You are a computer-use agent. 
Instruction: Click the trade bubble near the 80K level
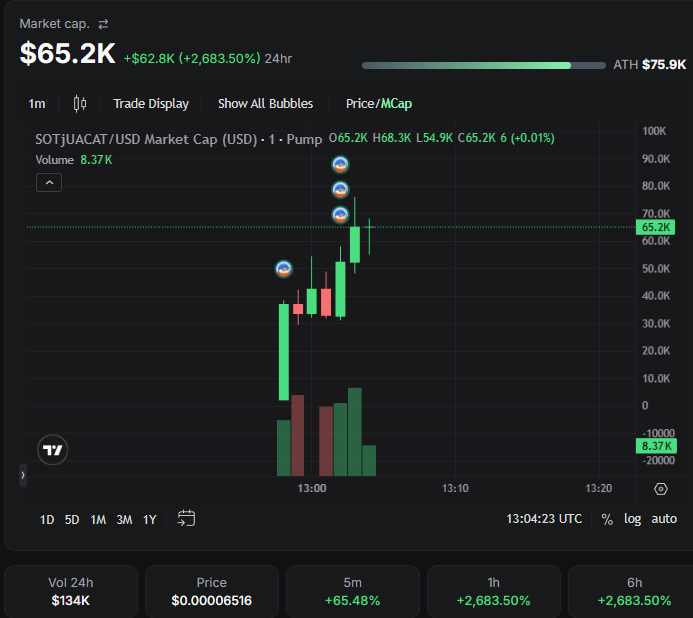tap(340, 190)
